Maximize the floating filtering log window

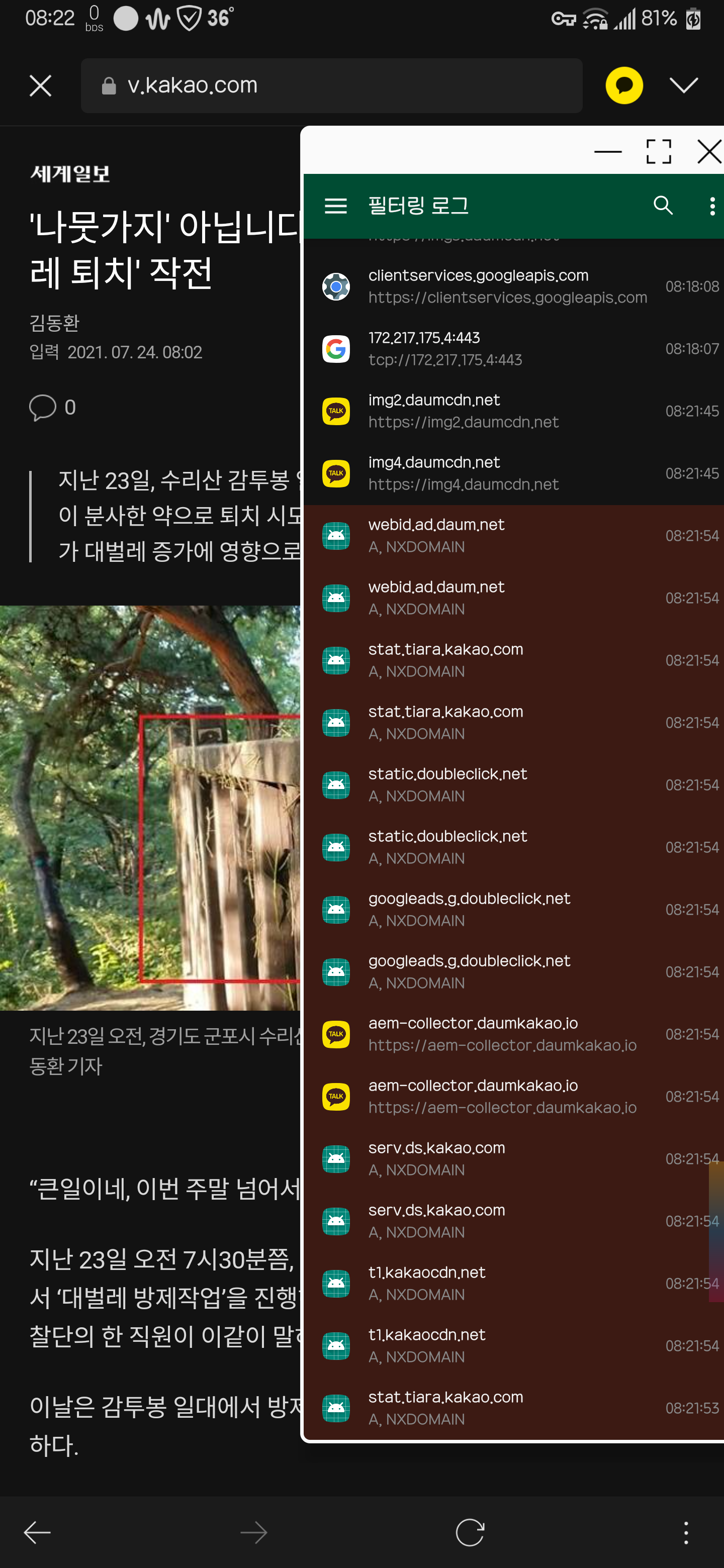click(658, 151)
